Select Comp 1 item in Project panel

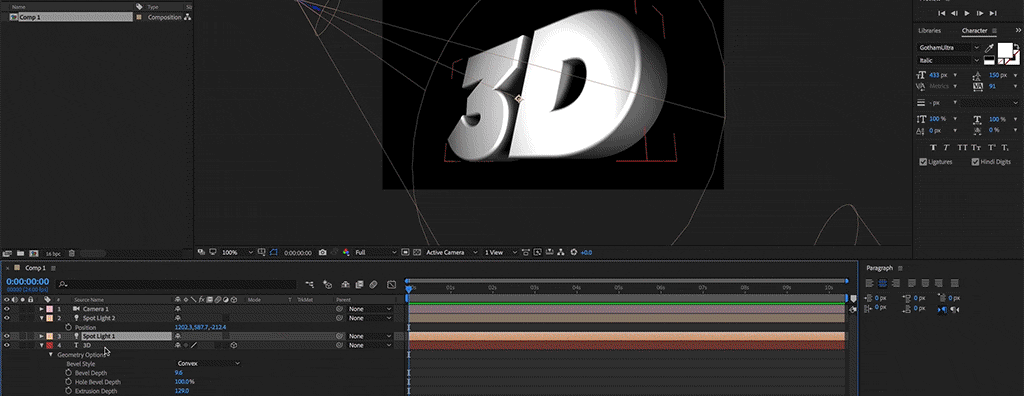pos(71,17)
